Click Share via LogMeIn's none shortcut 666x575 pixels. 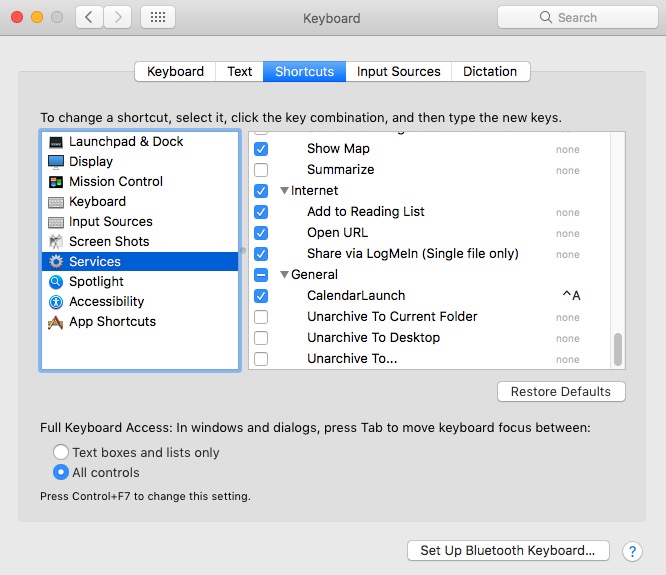click(568, 255)
